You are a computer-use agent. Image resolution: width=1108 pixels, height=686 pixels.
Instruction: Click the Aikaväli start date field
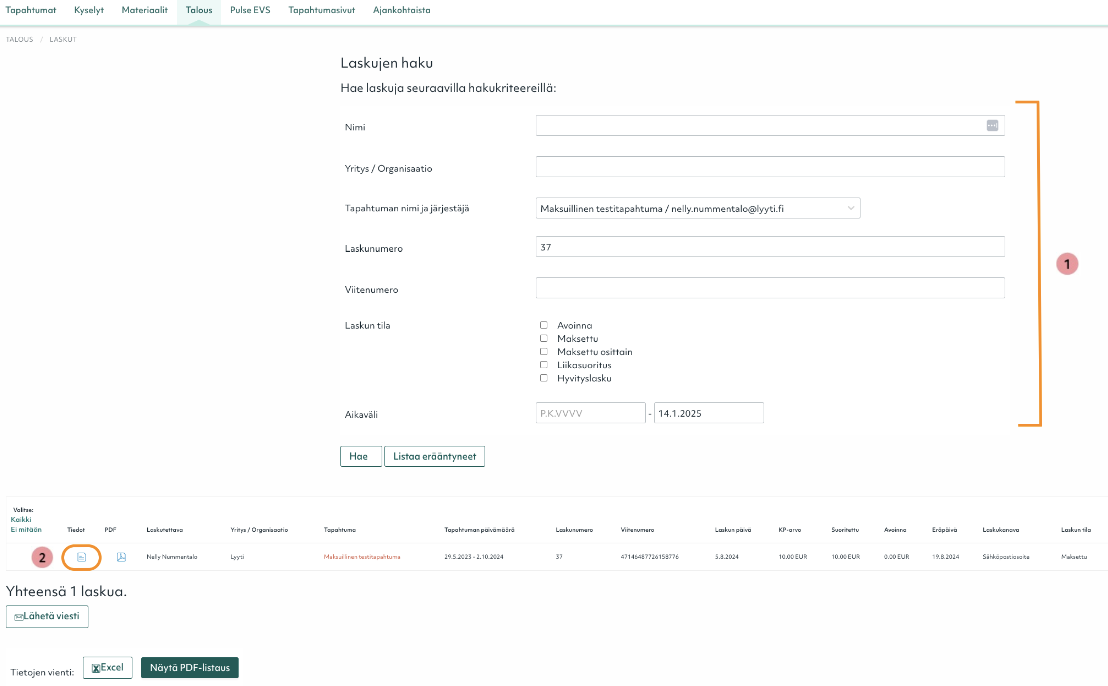tap(591, 413)
